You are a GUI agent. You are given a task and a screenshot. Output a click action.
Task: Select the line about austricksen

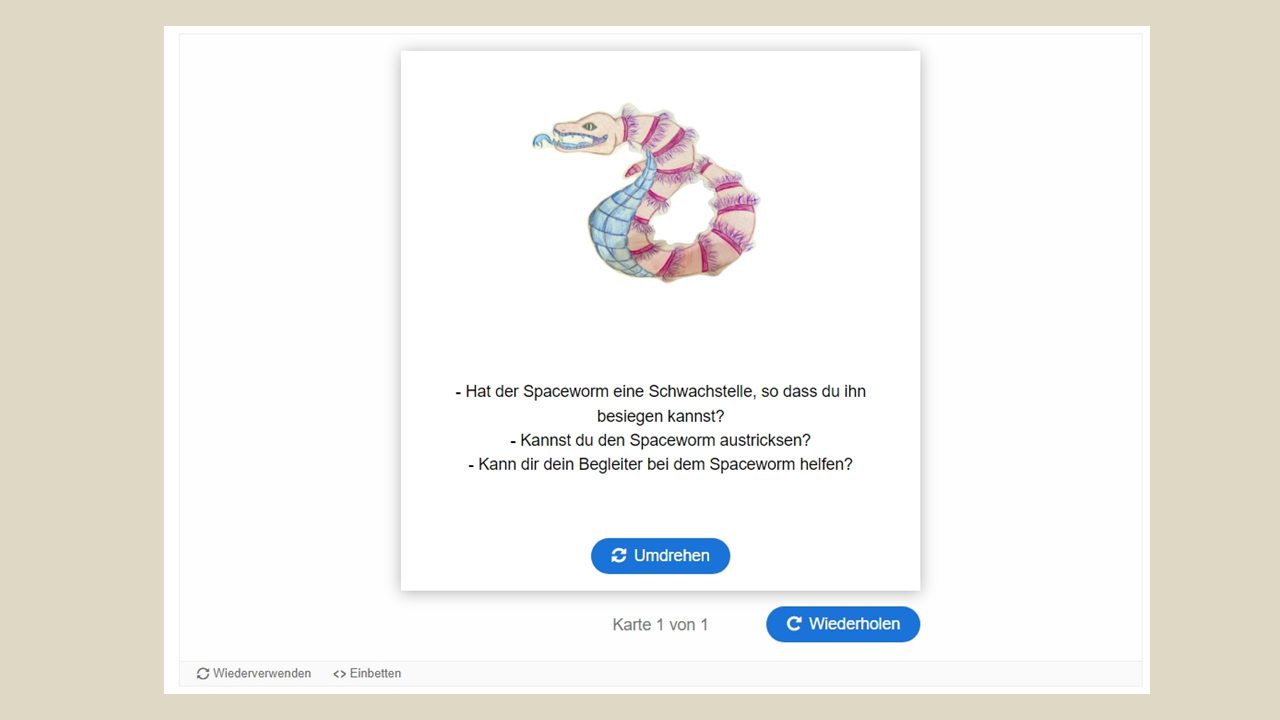[x=660, y=440]
